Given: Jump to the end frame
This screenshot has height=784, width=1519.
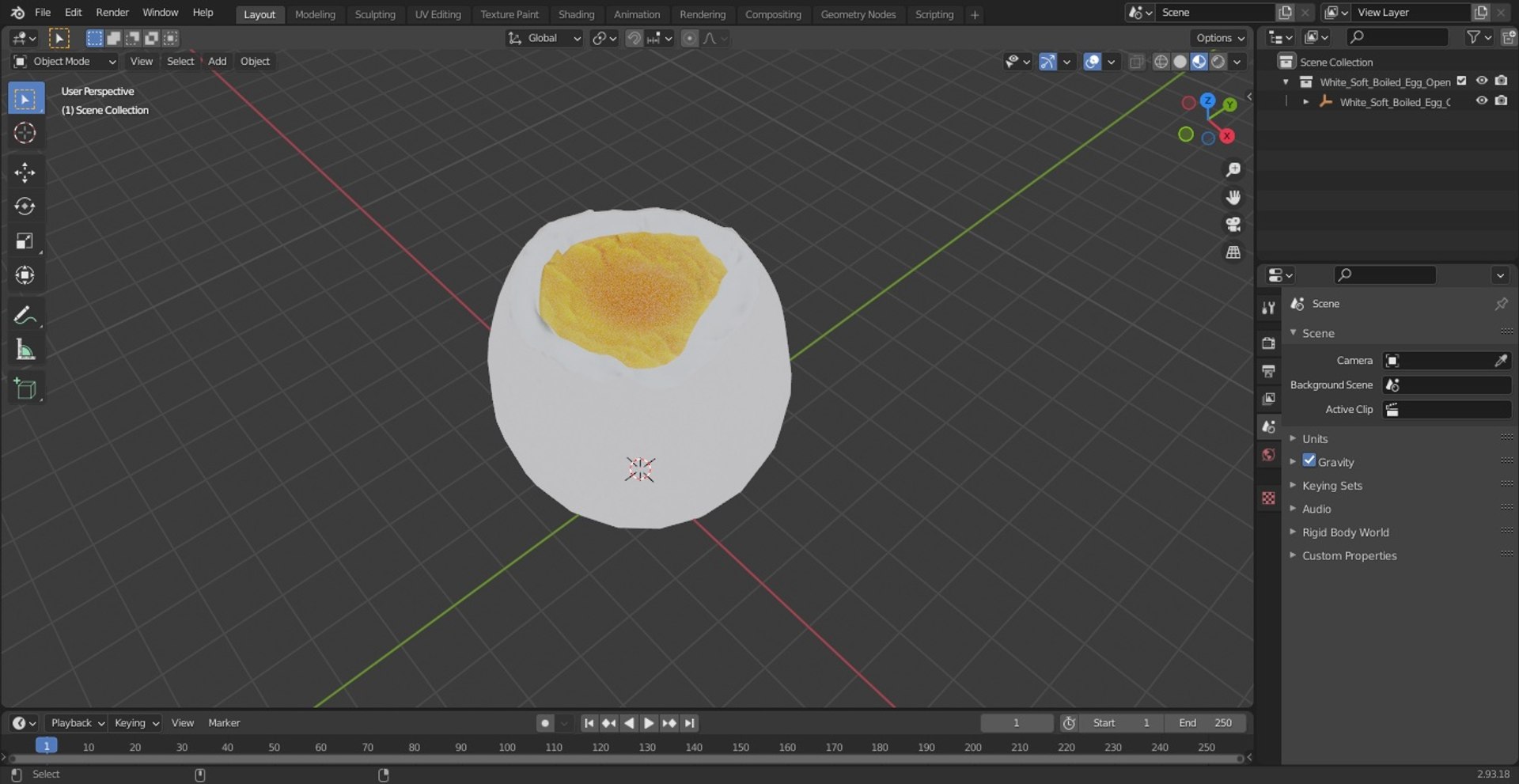Looking at the screenshot, I should (x=689, y=723).
